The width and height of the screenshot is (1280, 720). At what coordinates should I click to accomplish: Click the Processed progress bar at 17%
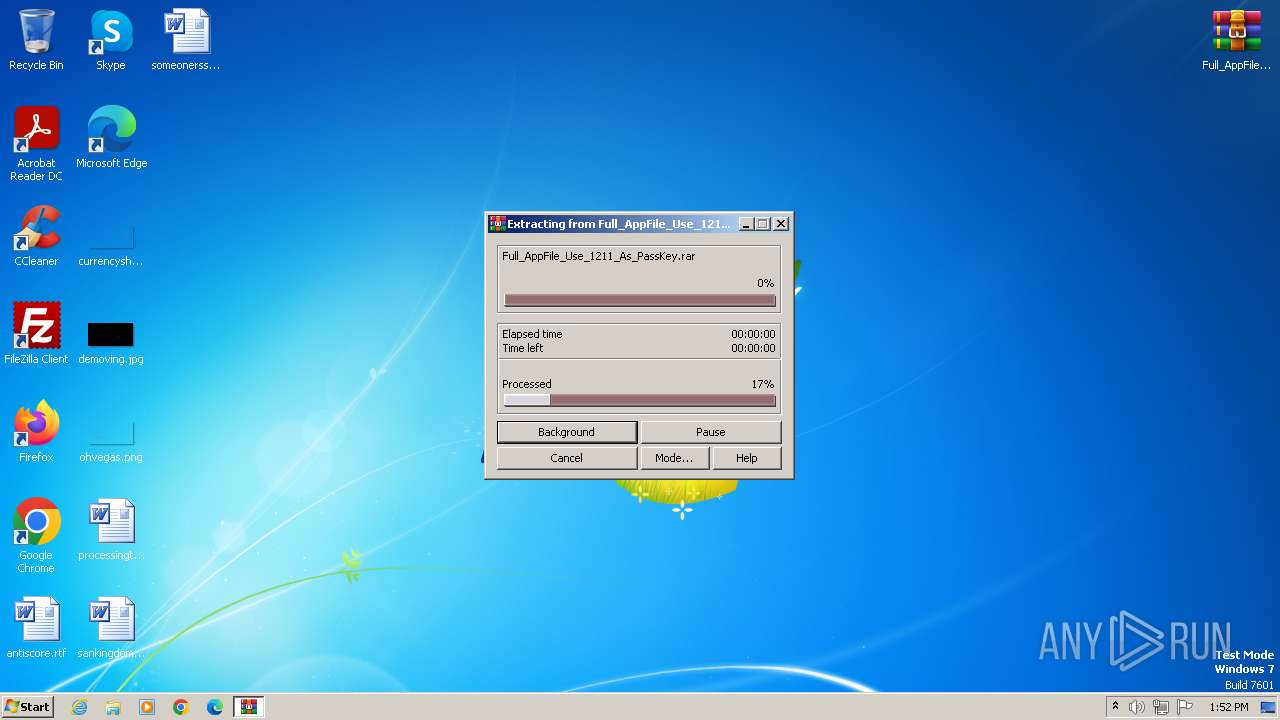[640, 400]
